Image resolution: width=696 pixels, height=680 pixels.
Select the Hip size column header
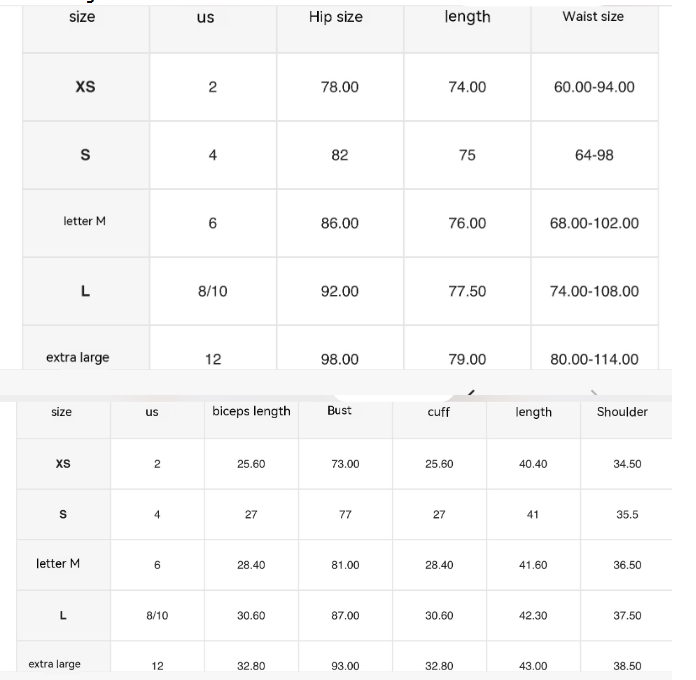(335, 17)
